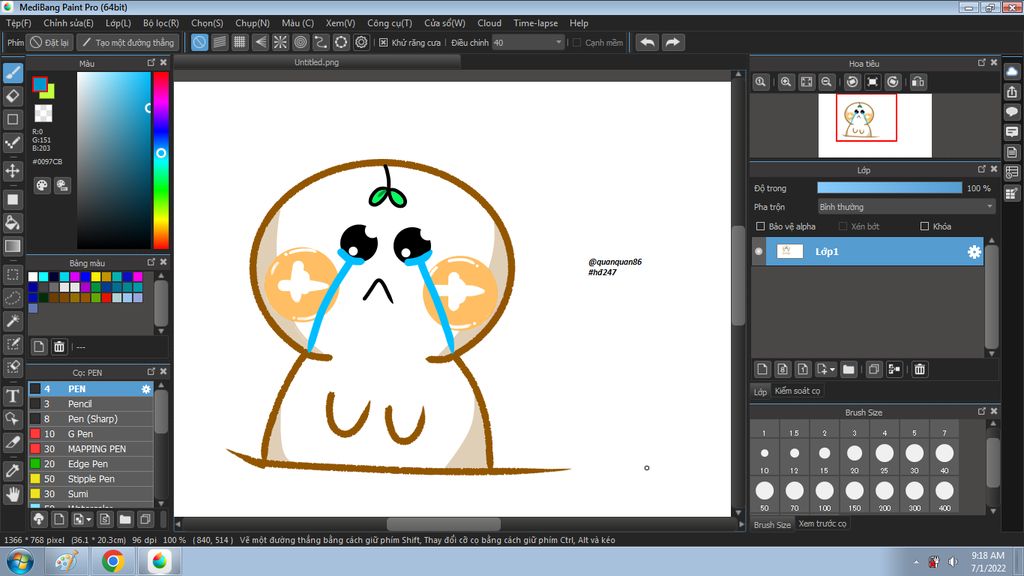Image resolution: width=1024 pixels, height=576 pixels.
Task: Zoom in on the navigator preview
Action: point(786,82)
